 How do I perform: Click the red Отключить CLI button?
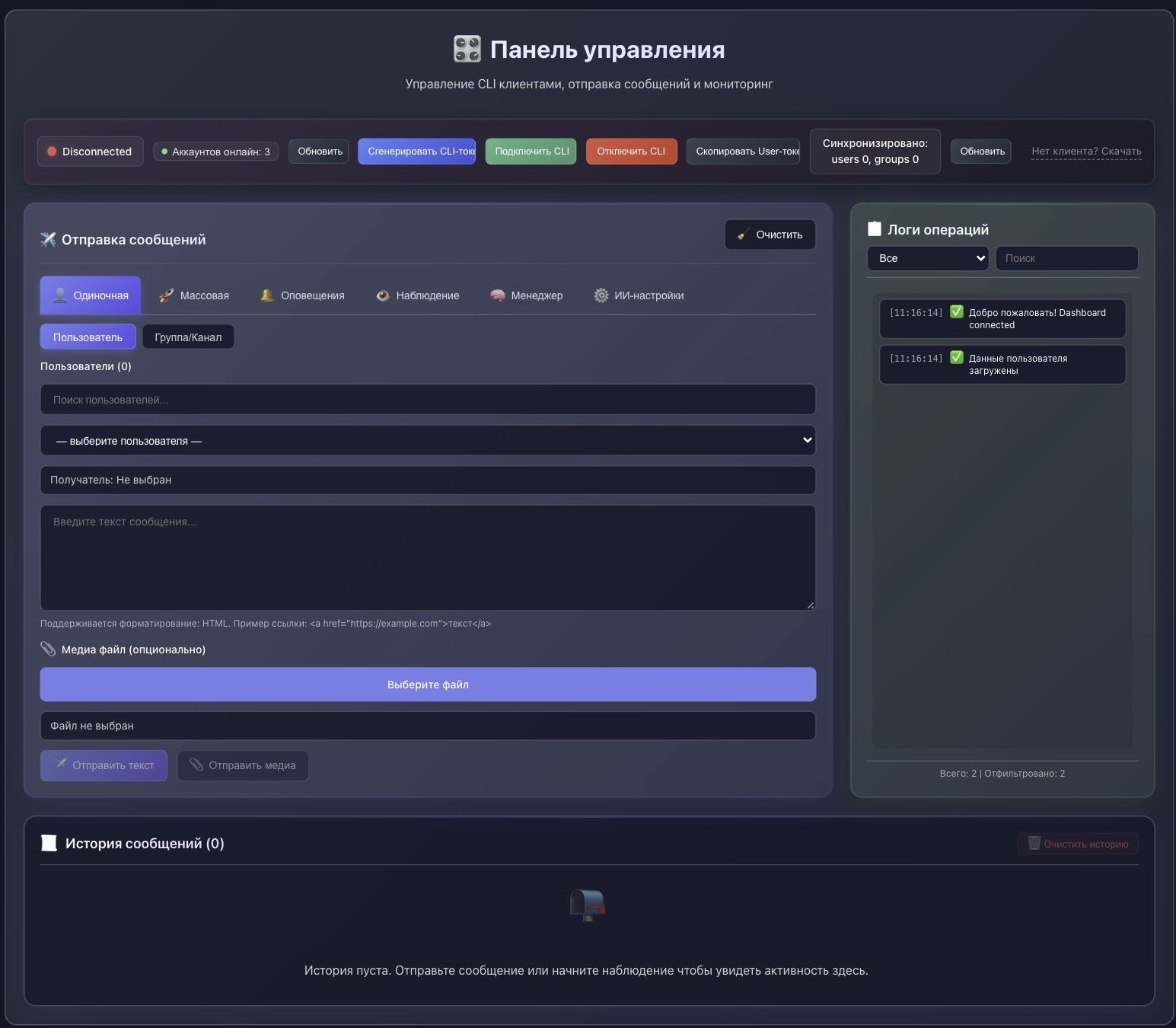[x=631, y=152]
